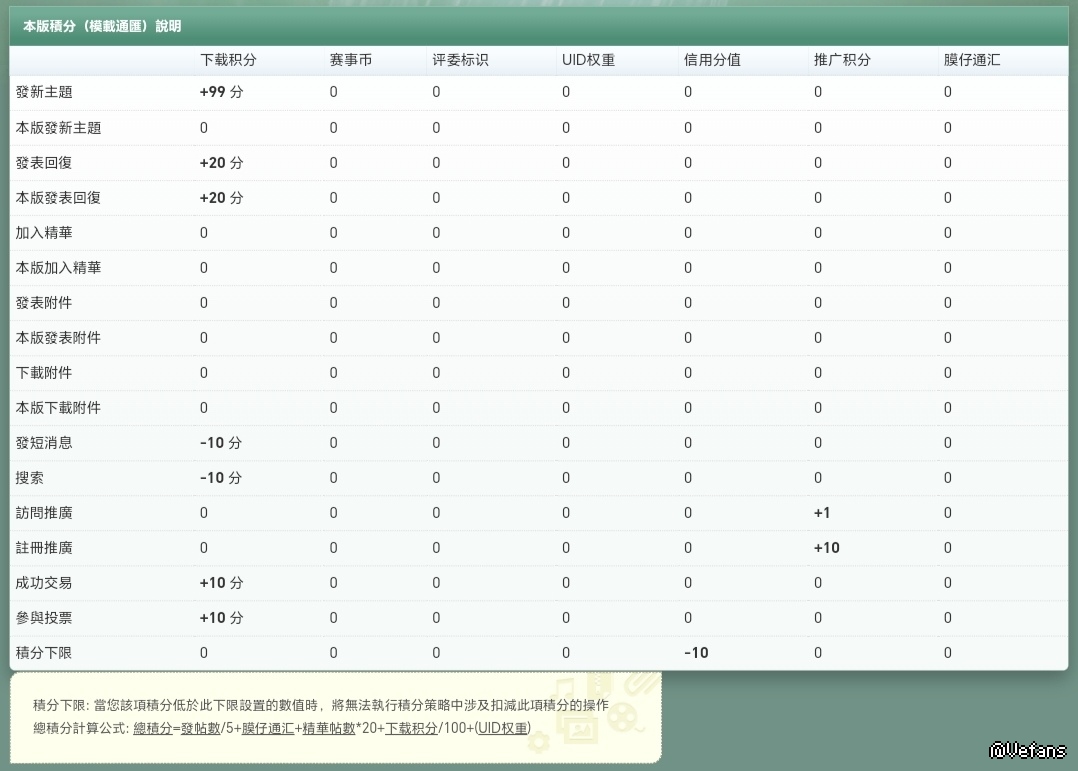
Task: Click the 评委标识 column header
Action: [x=460, y=60]
